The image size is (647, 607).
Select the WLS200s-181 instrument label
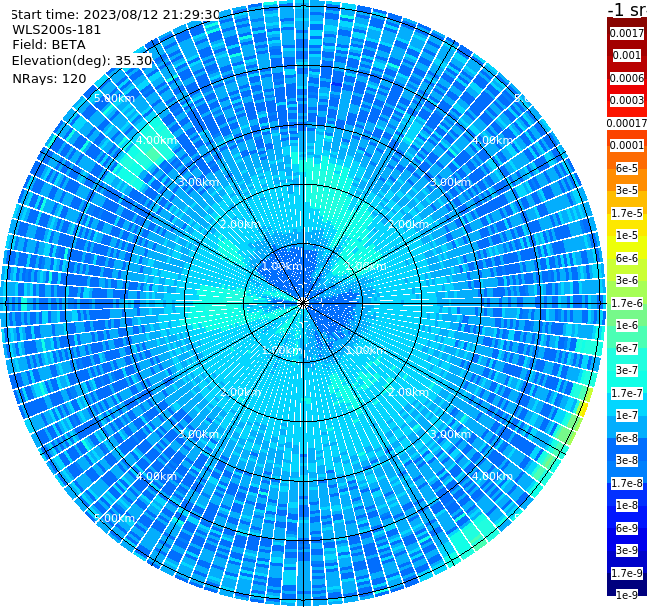click(57, 30)
